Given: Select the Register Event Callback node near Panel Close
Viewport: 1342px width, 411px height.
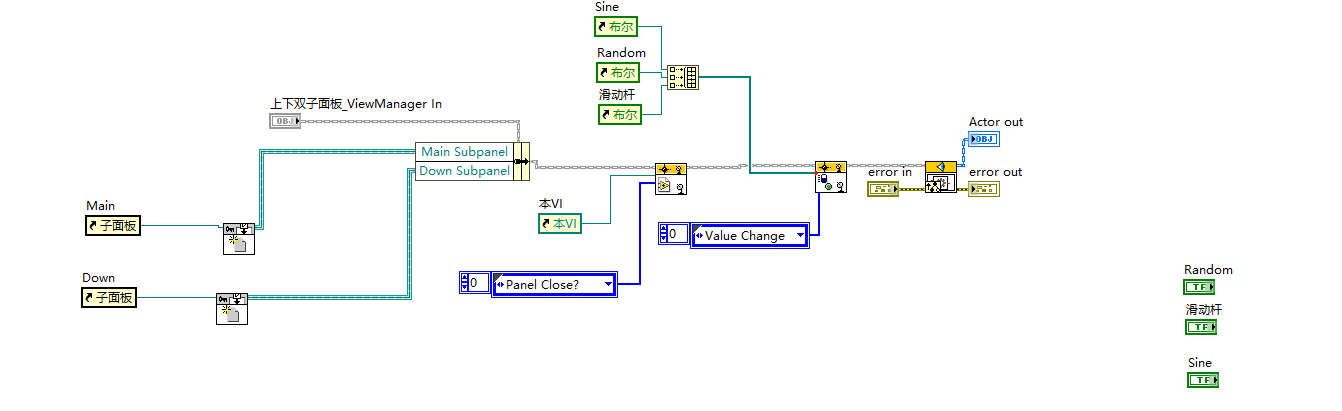Looking at the screenshot, I should point(671,178).
